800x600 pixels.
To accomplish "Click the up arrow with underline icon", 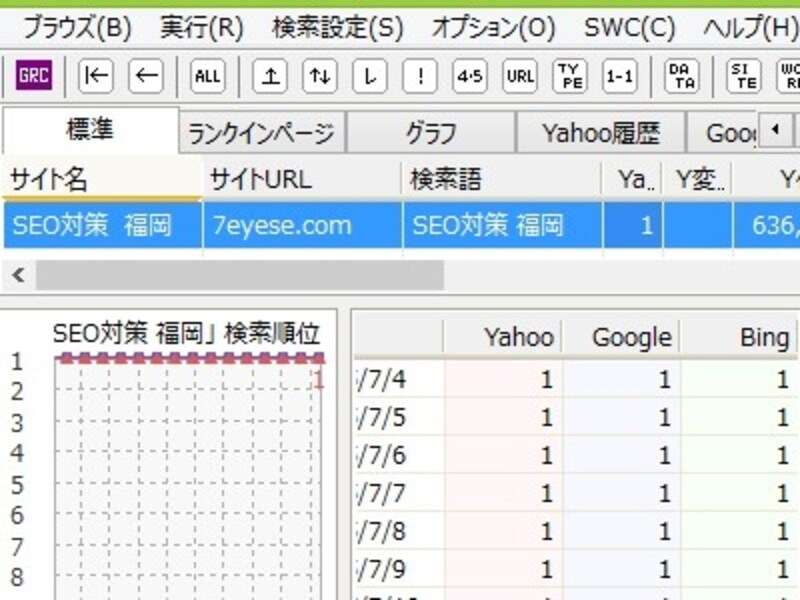I will coord(270,76).
